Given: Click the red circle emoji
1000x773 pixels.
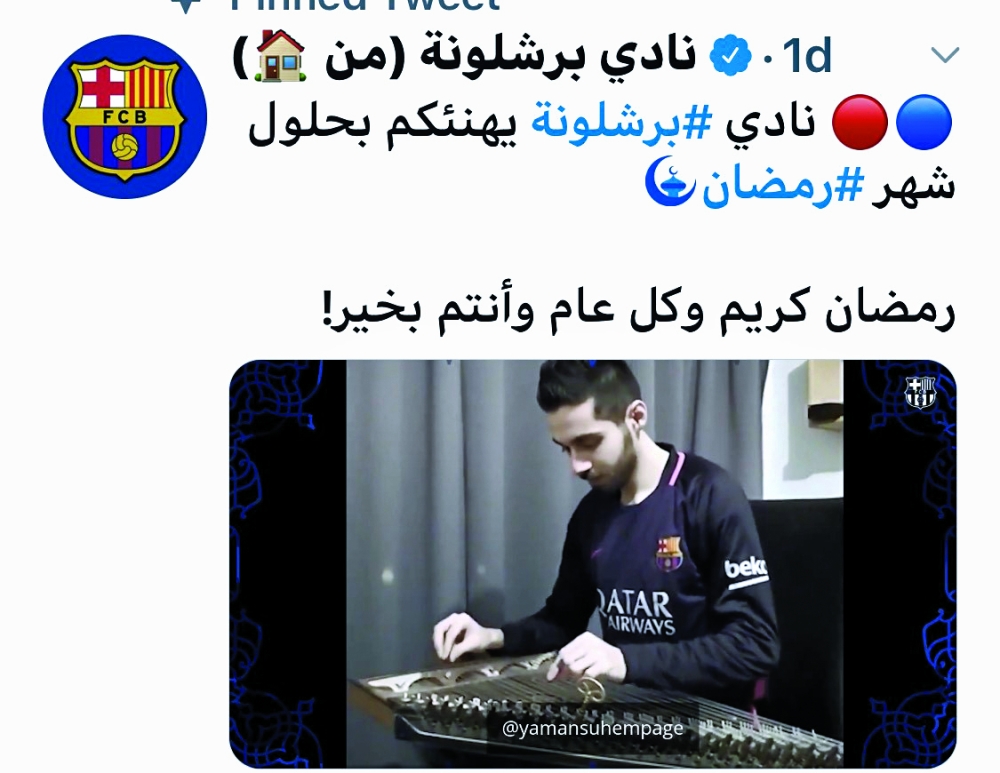Looking at the screenshot, I should tap(860, 122).
